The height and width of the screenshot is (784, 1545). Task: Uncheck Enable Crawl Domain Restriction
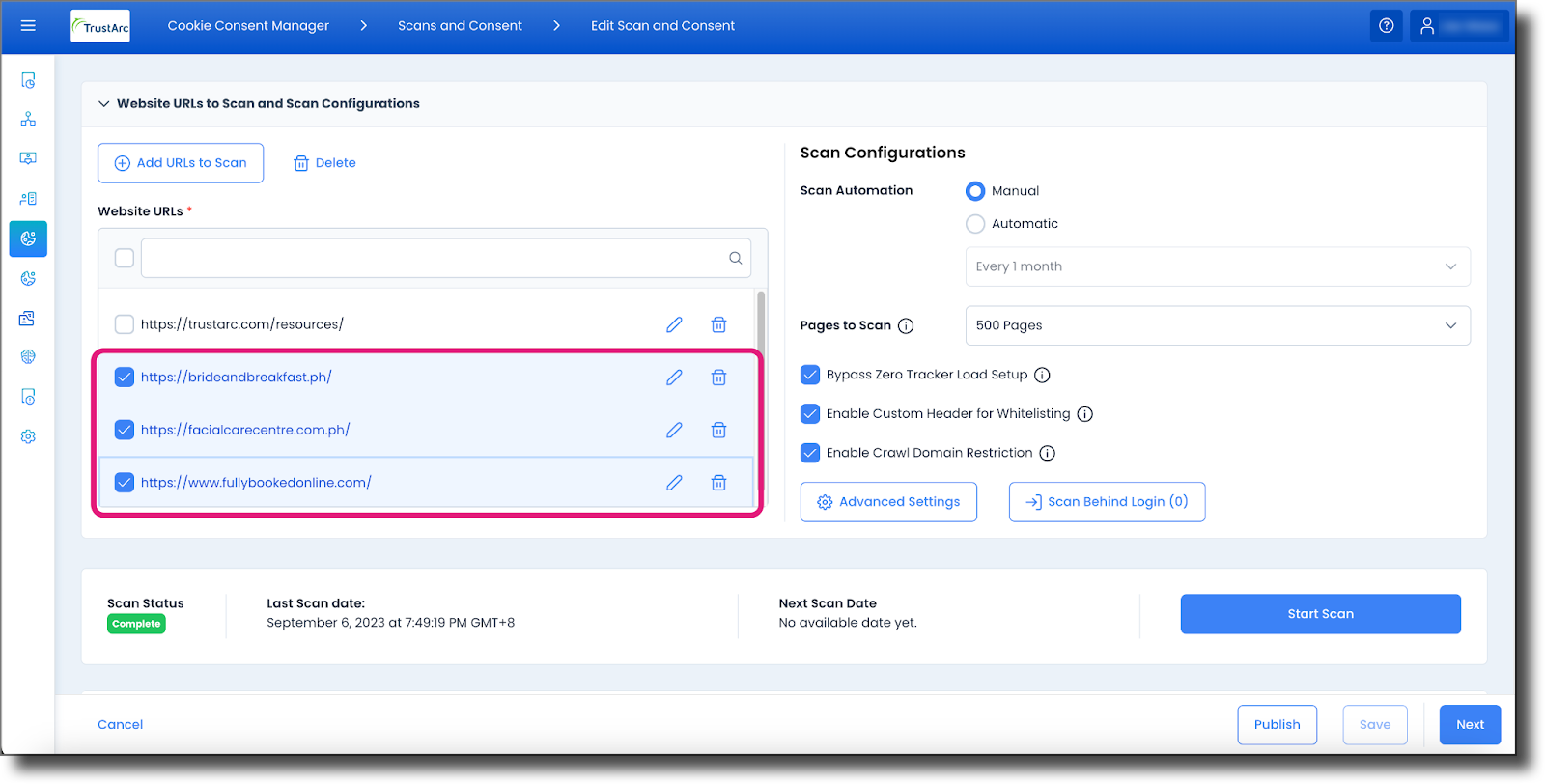[810, 453]
